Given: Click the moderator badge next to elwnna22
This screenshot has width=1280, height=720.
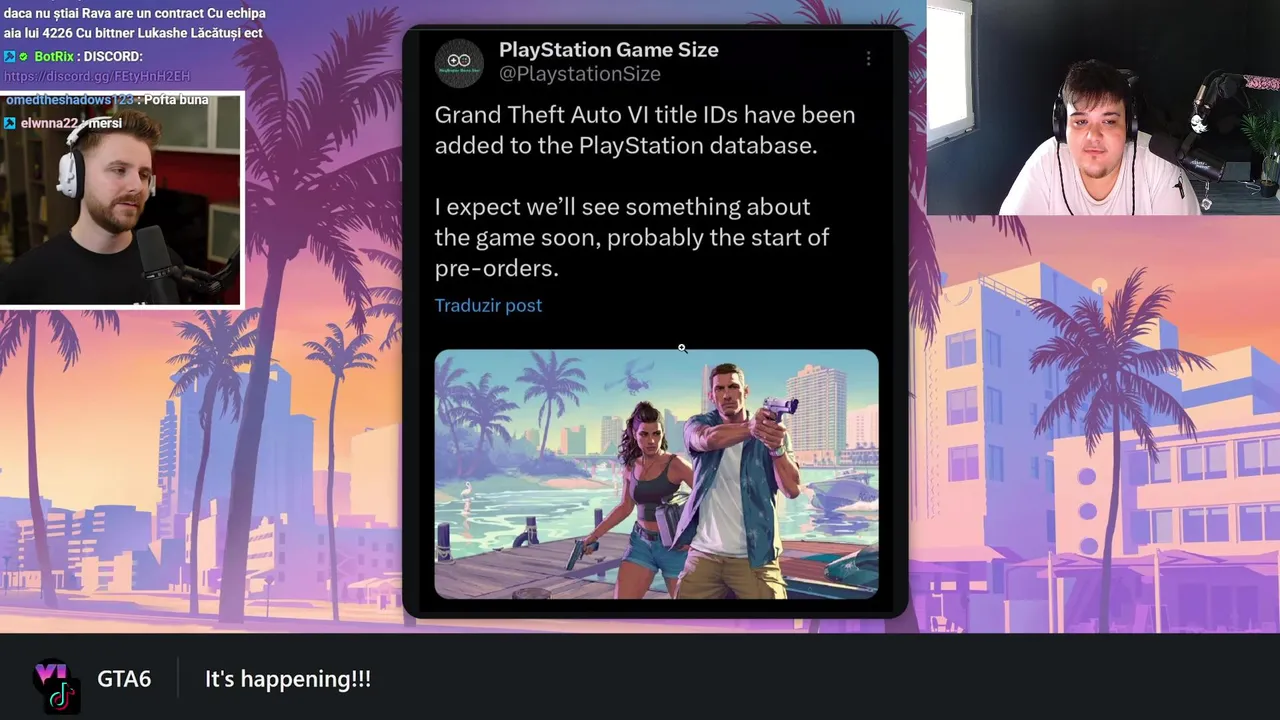Looking at the screenshot, I should pos(10,123).
